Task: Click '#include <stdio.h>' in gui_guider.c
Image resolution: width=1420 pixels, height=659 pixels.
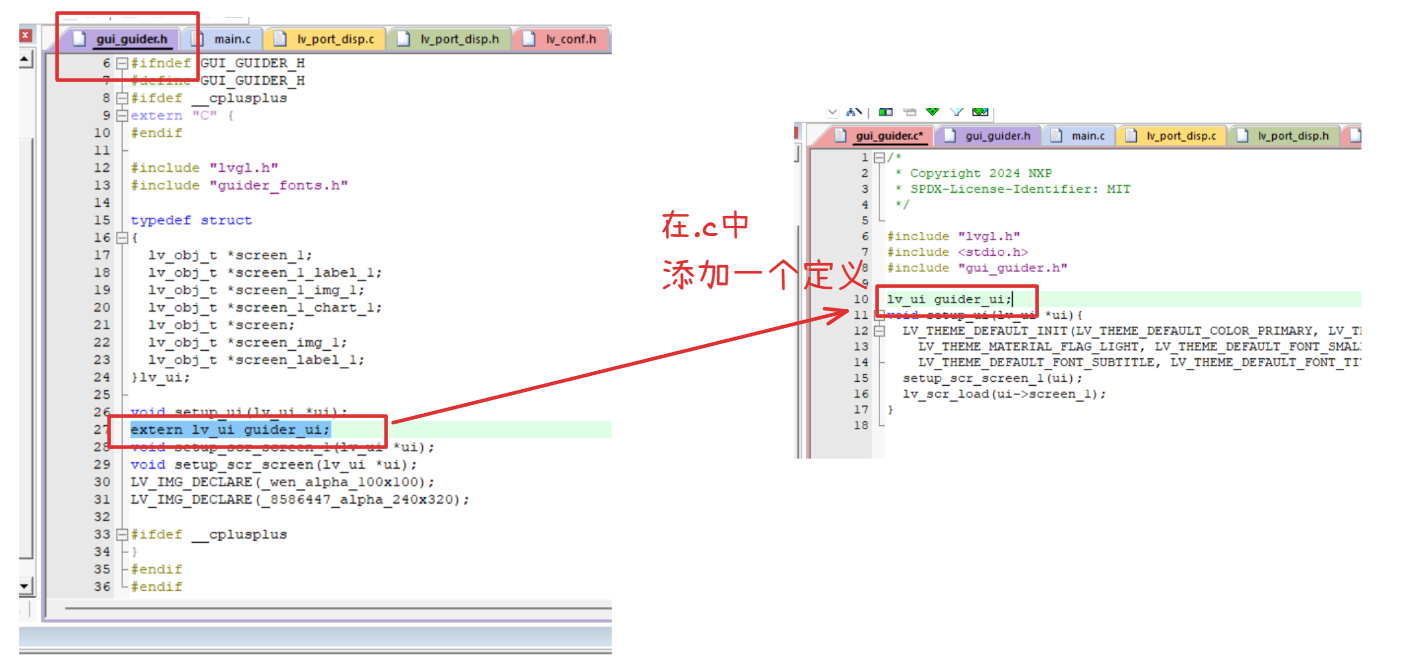Action: coord(957,252)
